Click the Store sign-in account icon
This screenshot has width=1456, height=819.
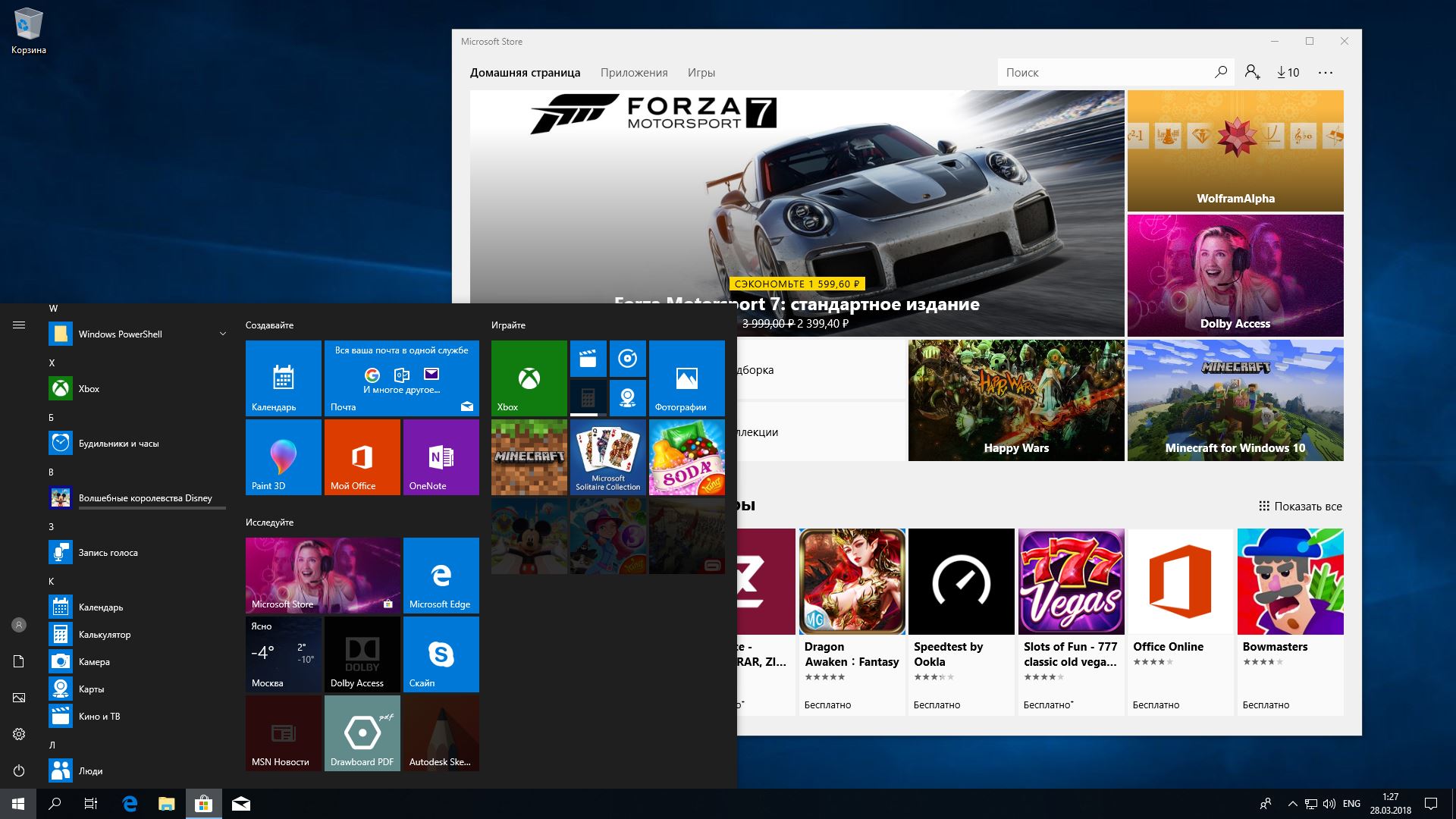[x=1252, y=72]
